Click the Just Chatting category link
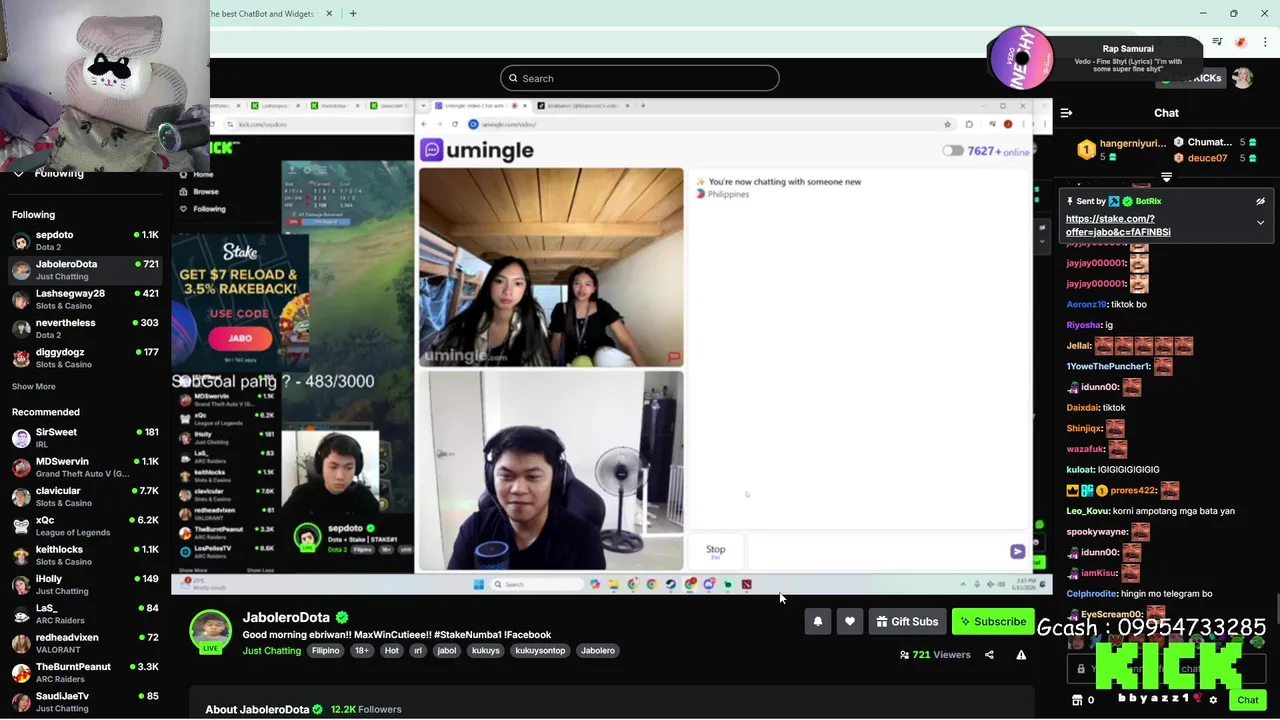The height and width of the screenshot is (720, 1280). pyautogui.click(x=272, y=651)
